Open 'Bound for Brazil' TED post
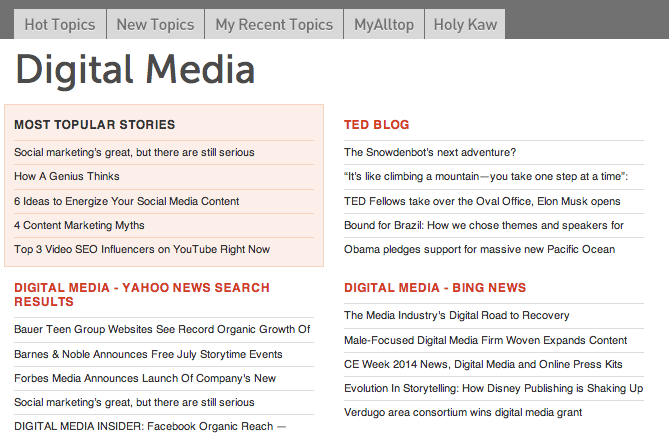 tap(484, 225)
